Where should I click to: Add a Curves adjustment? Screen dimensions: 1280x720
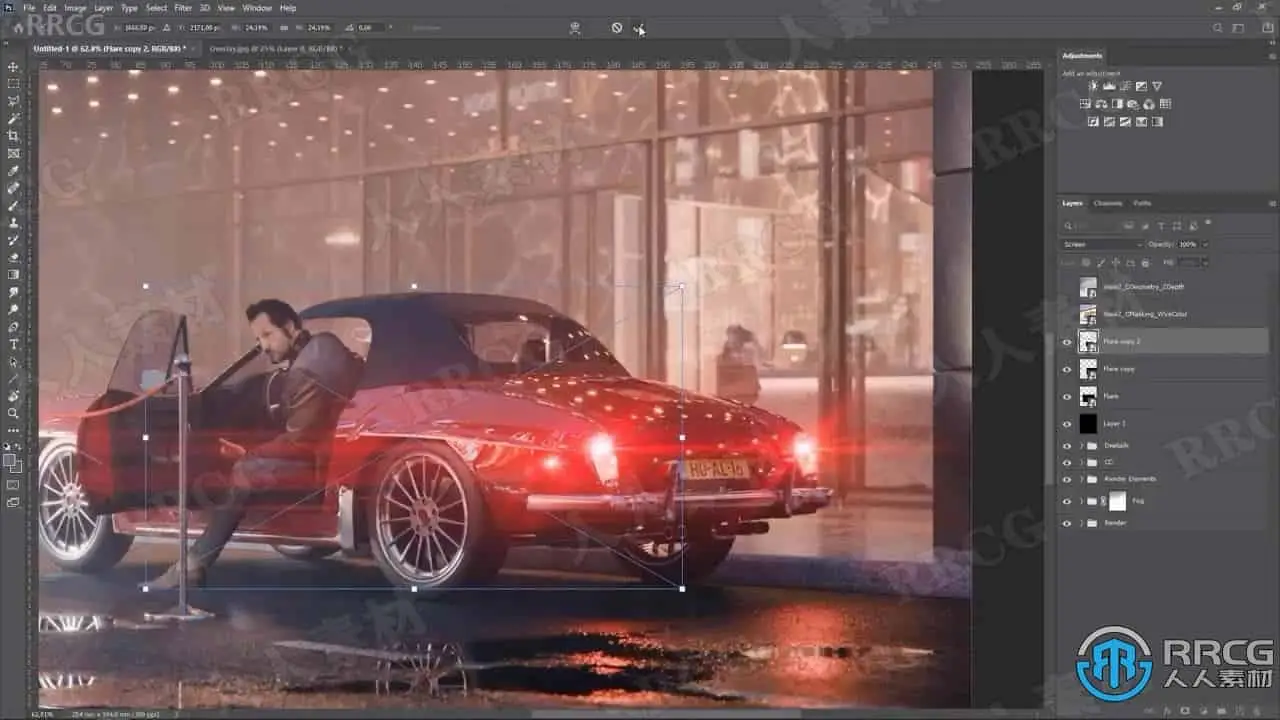1125,87
